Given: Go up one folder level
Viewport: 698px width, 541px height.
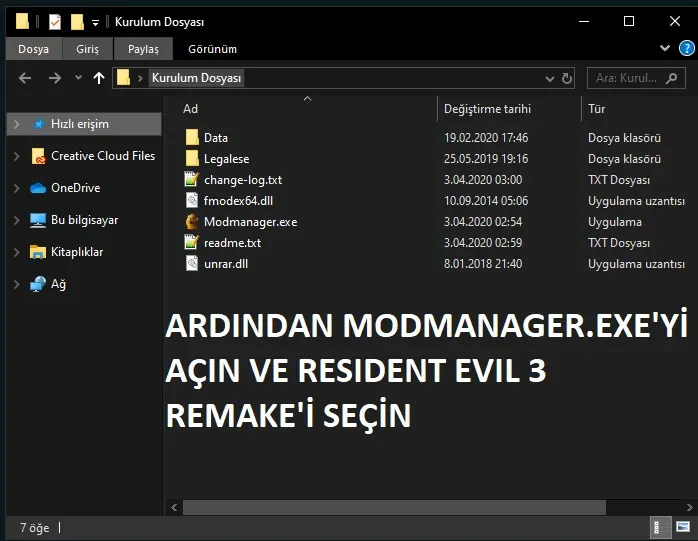Looking at the screenshot, I should (98, 78).
